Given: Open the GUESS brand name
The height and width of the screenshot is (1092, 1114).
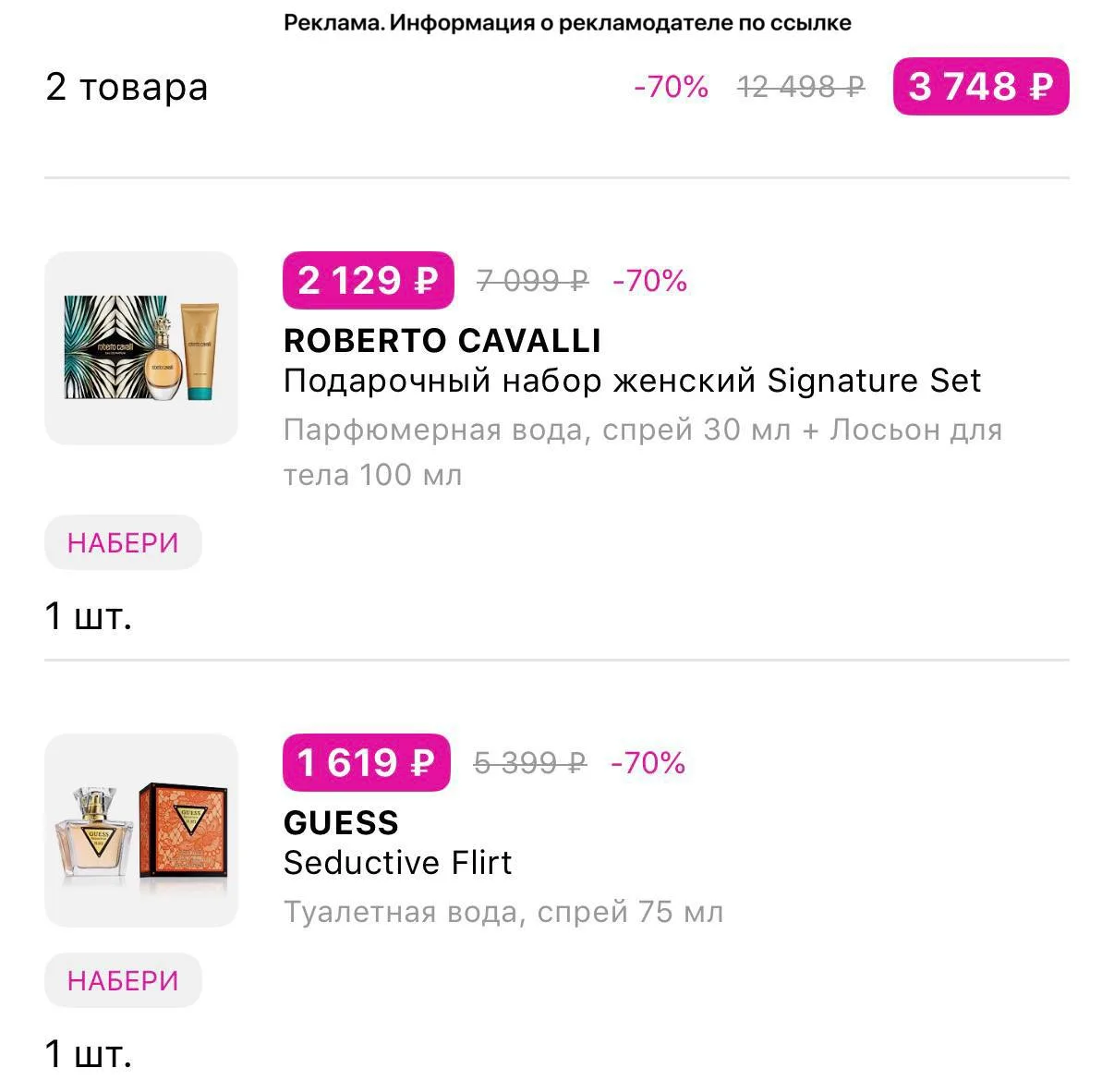Looking at the screenshot, I should 341,823.
